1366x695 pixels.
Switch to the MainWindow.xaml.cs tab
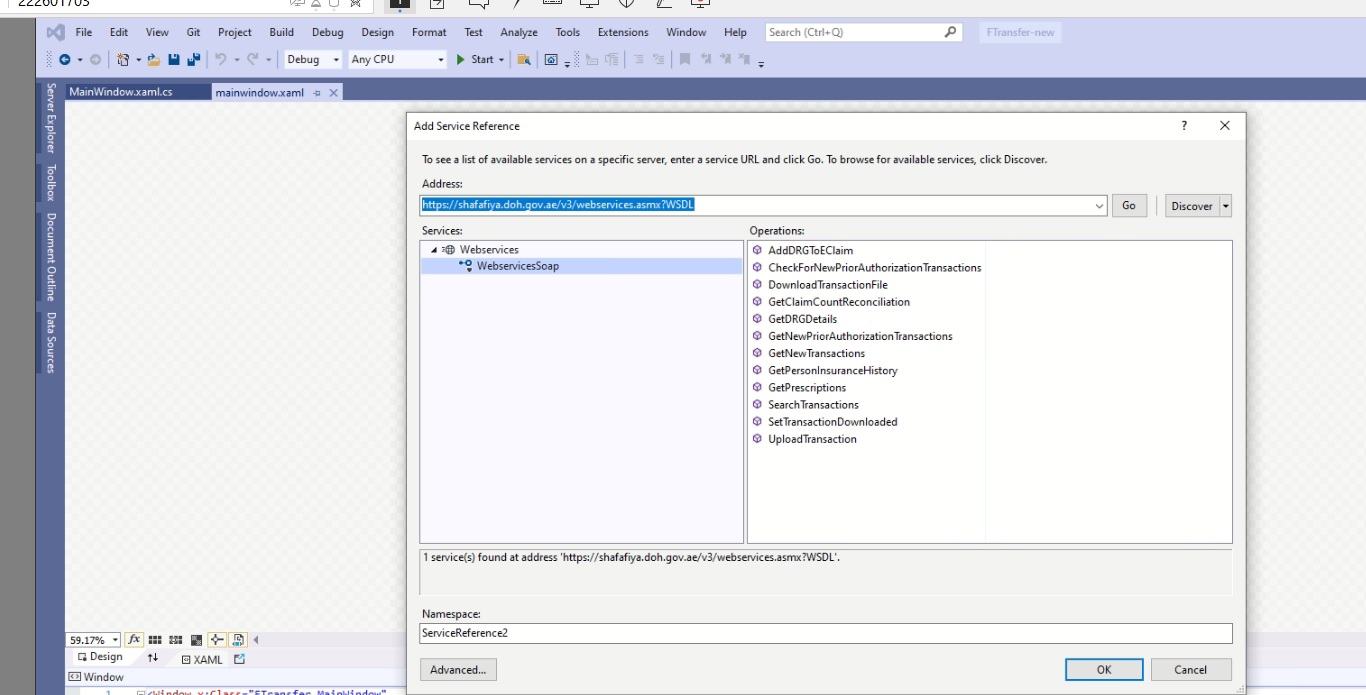pos(121,92)
